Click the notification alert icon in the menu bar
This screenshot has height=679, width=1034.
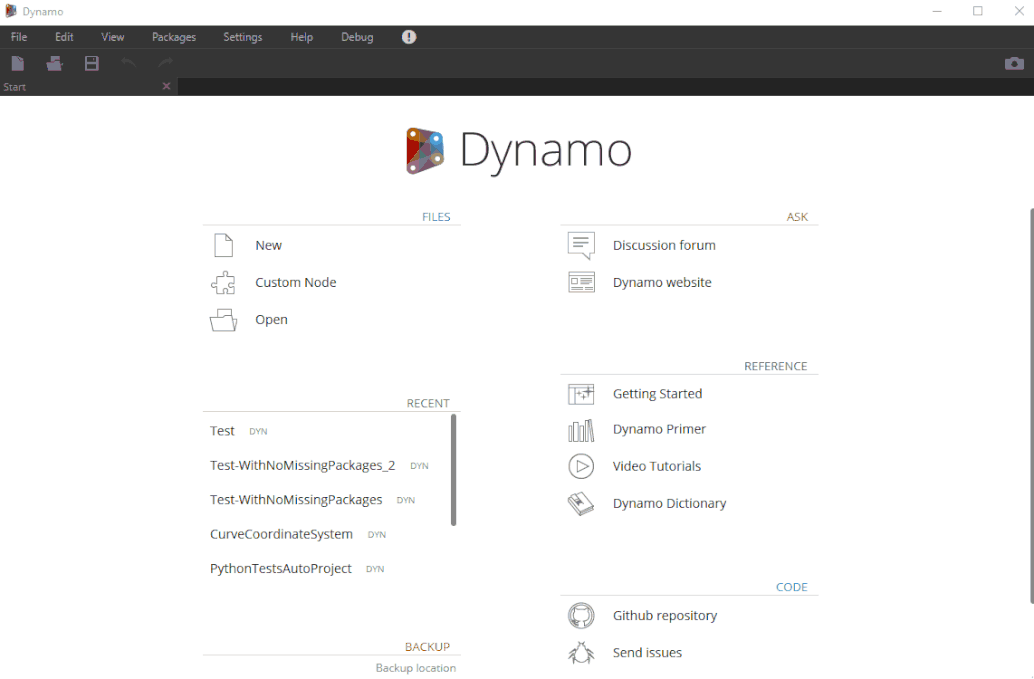coord(408,36)
